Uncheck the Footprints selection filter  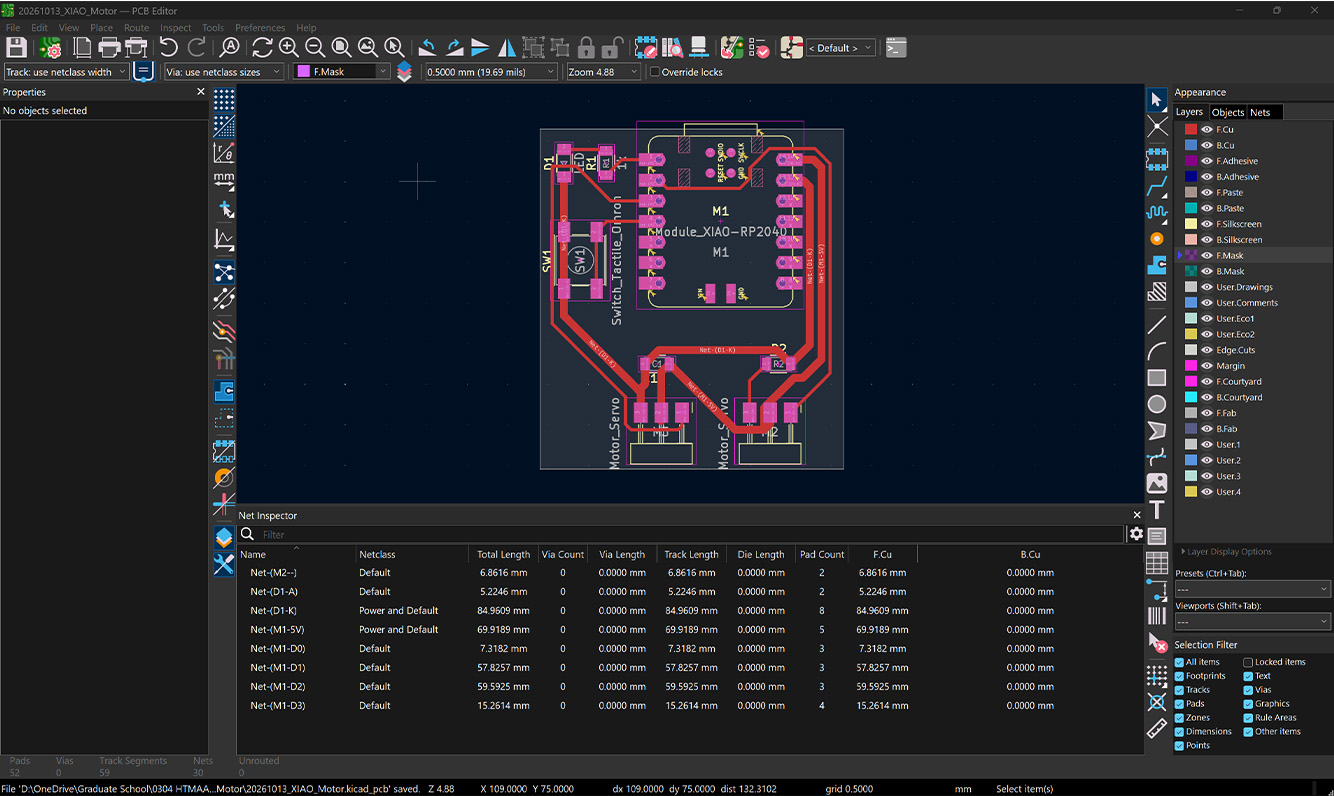[1179, 676]
